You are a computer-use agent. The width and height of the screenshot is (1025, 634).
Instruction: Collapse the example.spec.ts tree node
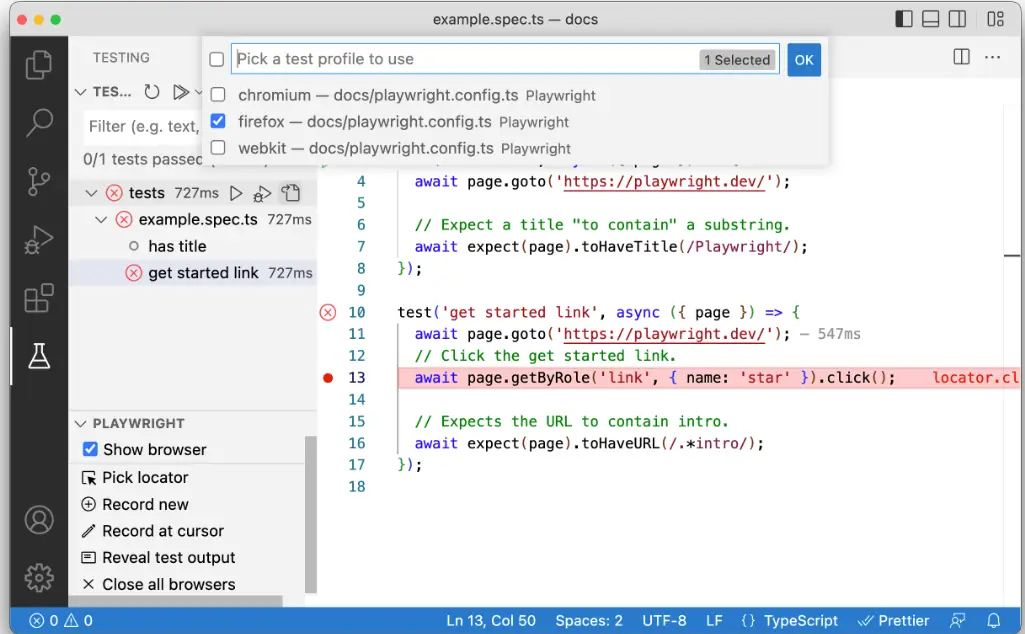coord(101,219)
